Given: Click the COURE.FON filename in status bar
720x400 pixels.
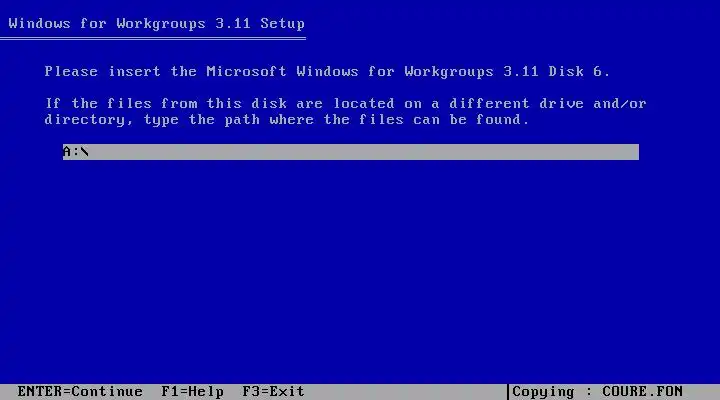Looking at the screenshot, I should (x=642, y=392).
